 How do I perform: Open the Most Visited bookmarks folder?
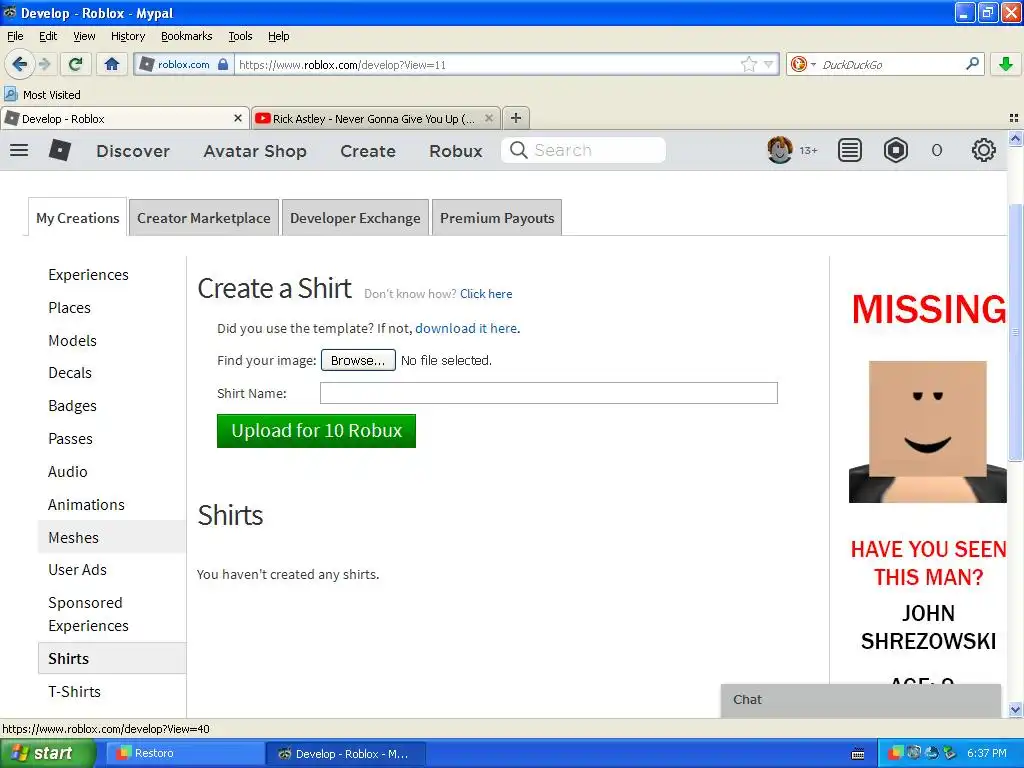(x=42, y=95)
